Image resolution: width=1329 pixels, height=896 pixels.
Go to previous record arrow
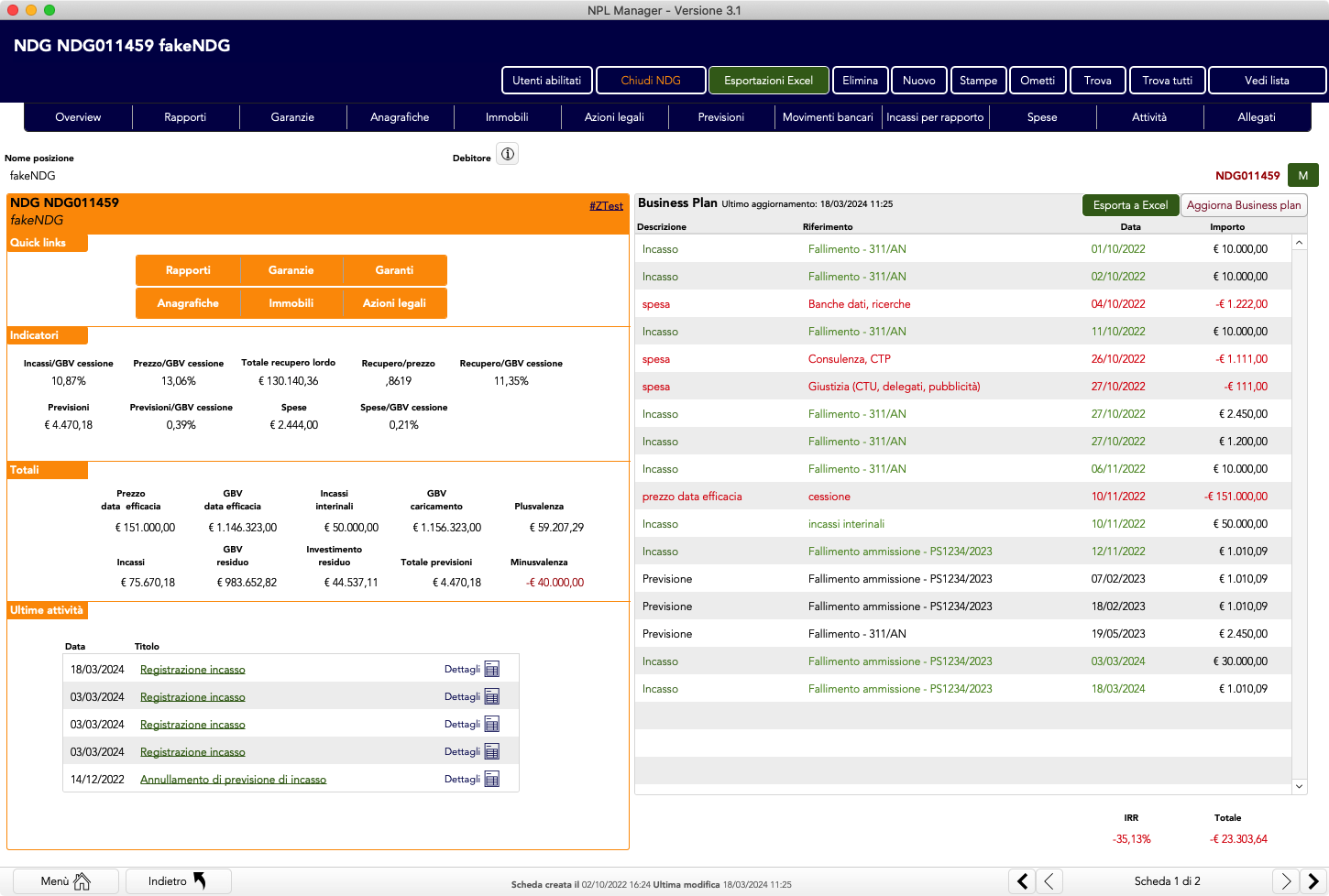tap(1049, 881)
